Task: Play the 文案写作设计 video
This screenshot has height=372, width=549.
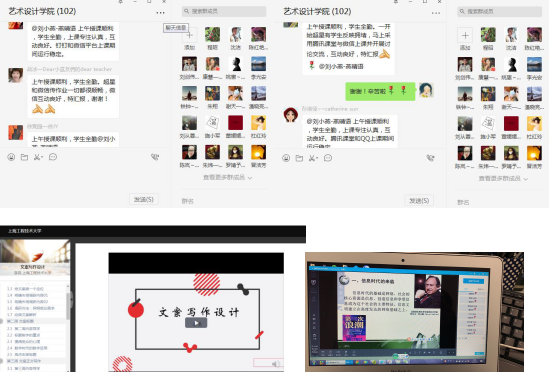Action: pos(196,323)
